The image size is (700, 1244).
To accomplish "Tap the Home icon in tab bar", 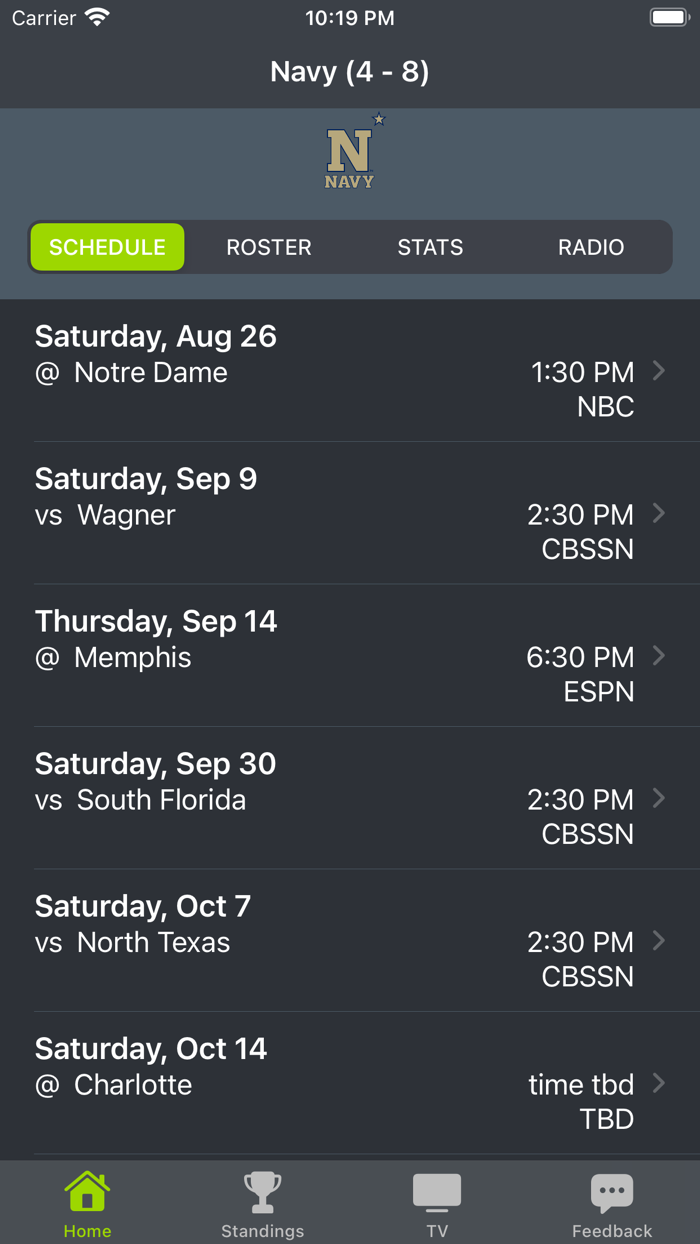I will click(87, 1192).
